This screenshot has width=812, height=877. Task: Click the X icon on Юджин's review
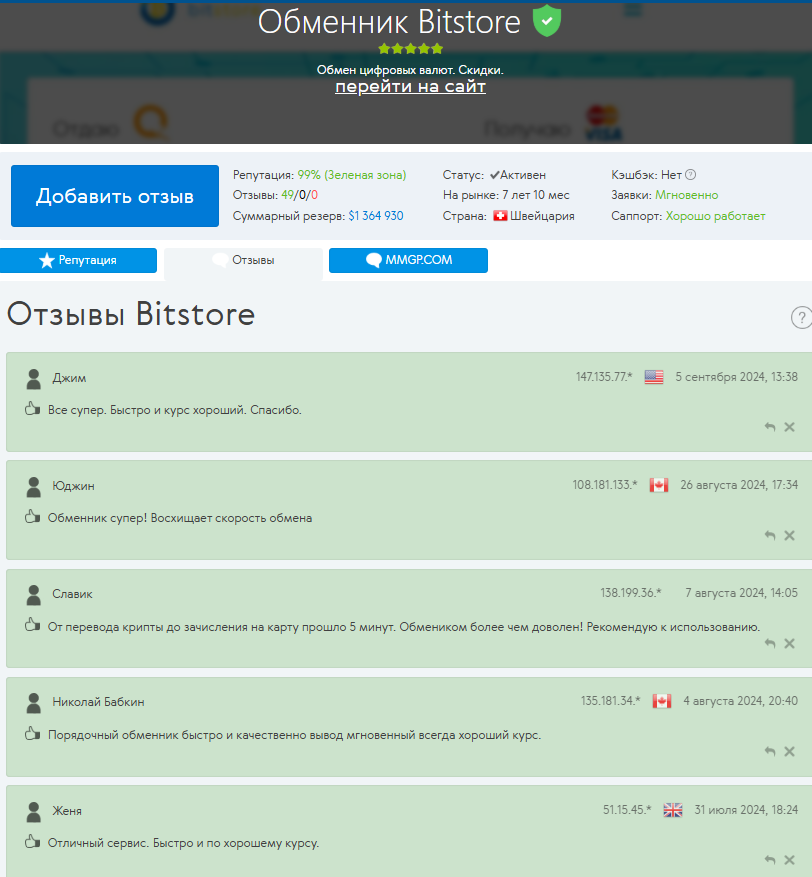point(789,535)
